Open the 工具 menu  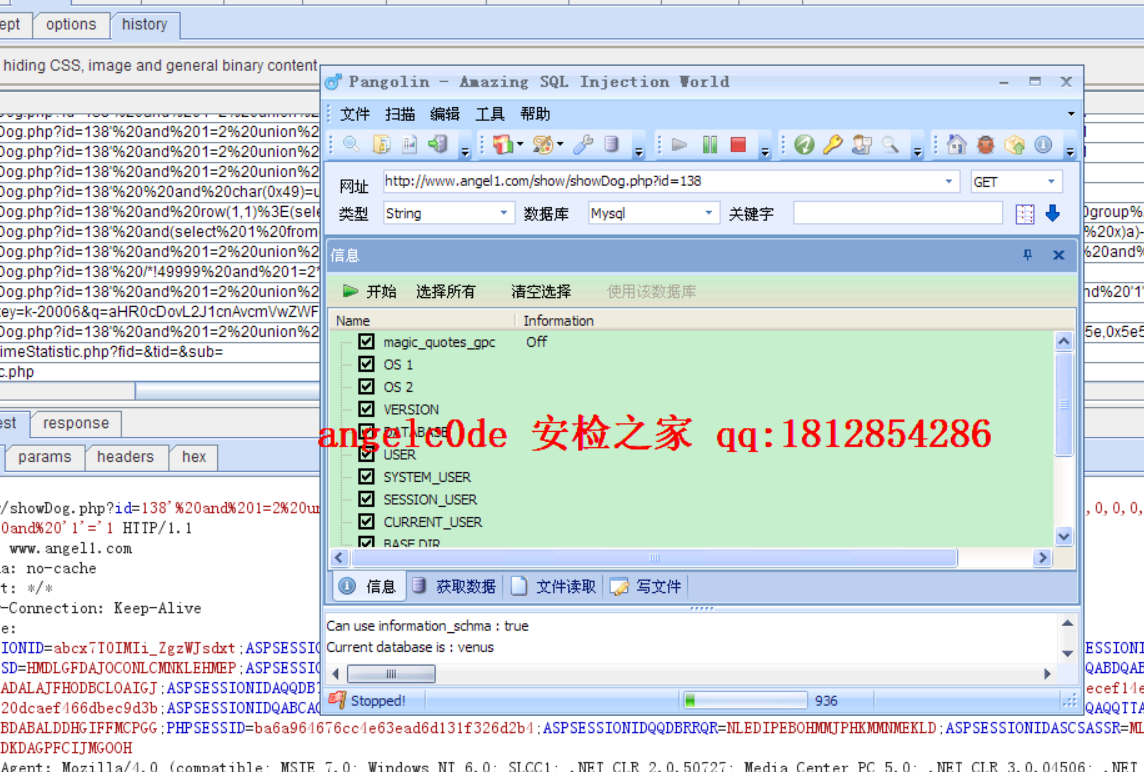[x=490, y=114]
